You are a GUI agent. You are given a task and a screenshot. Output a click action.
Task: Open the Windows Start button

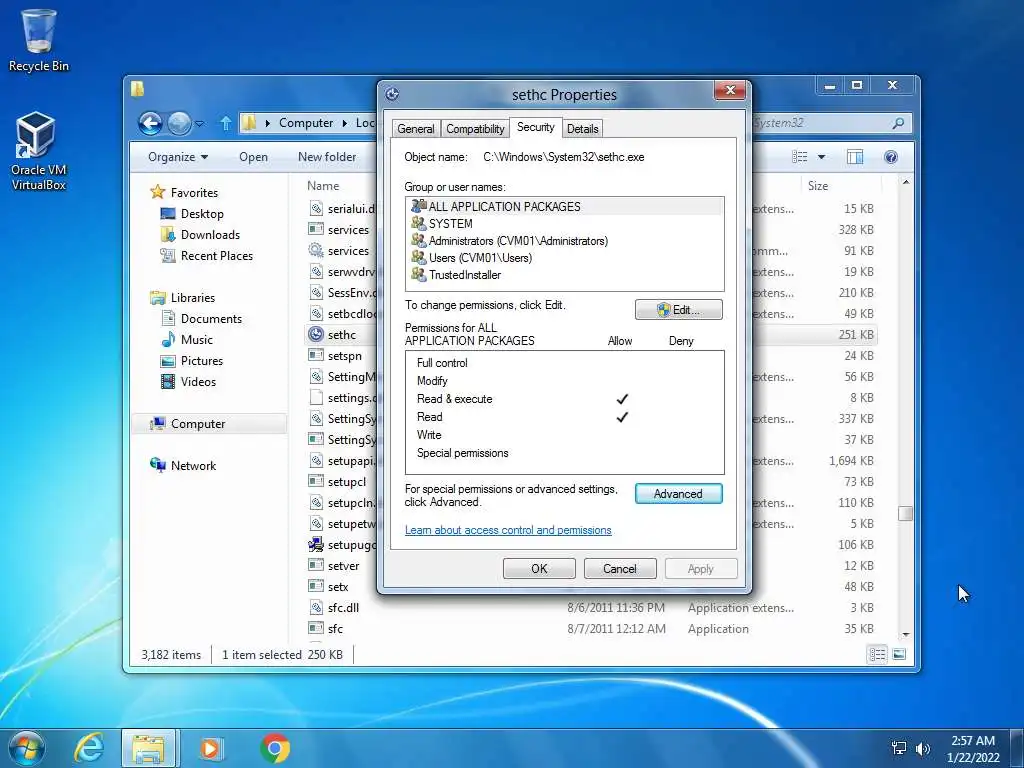tap(26, 748)
